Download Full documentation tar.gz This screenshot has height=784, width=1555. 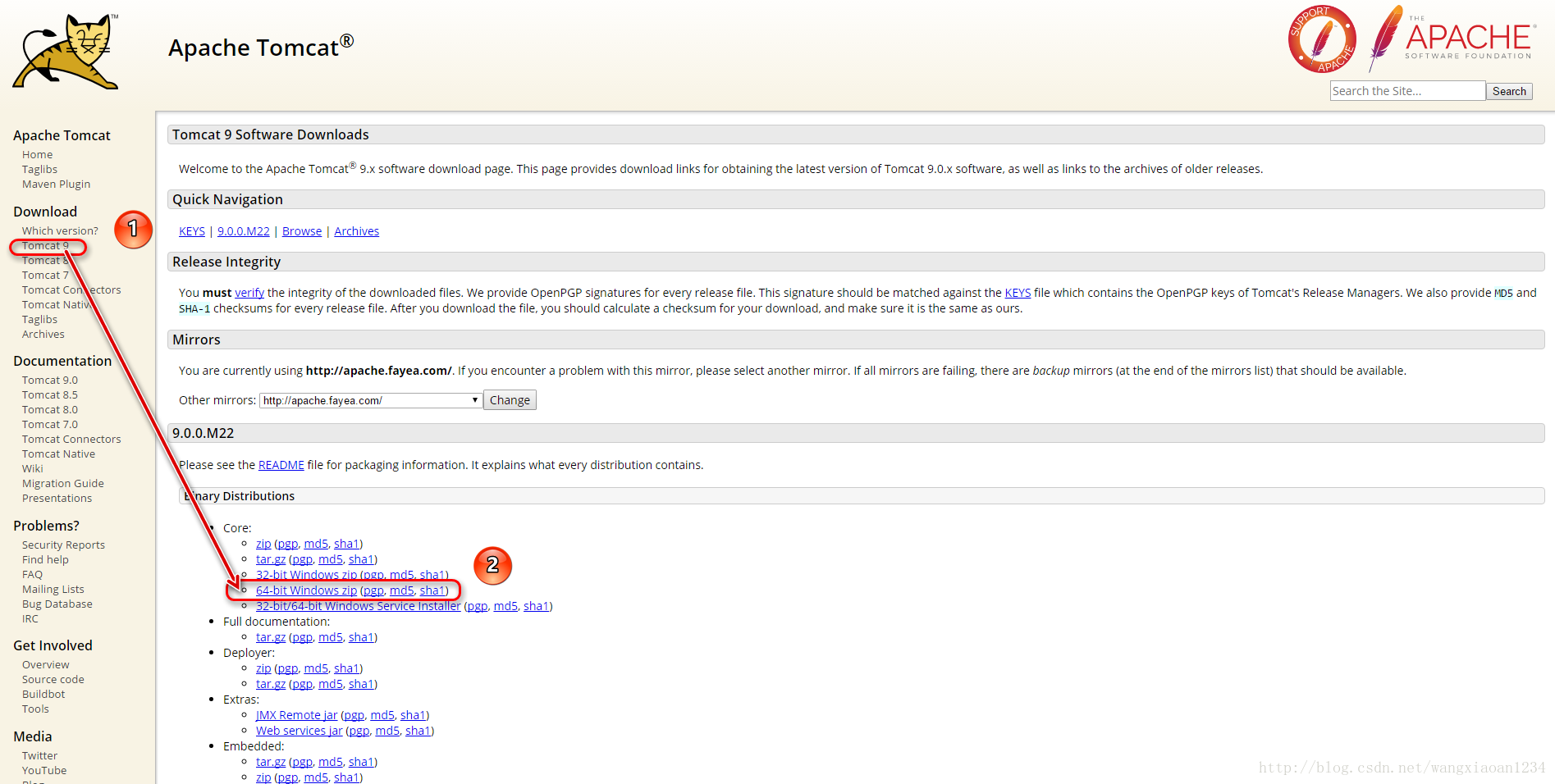pos(271,637)
